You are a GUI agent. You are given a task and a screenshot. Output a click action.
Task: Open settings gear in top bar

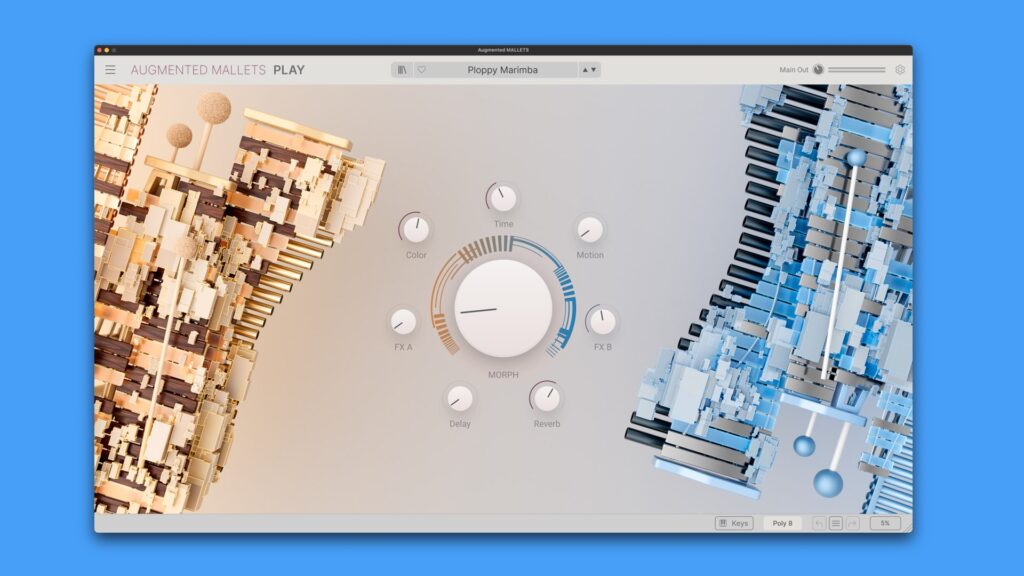coord(900,69)
